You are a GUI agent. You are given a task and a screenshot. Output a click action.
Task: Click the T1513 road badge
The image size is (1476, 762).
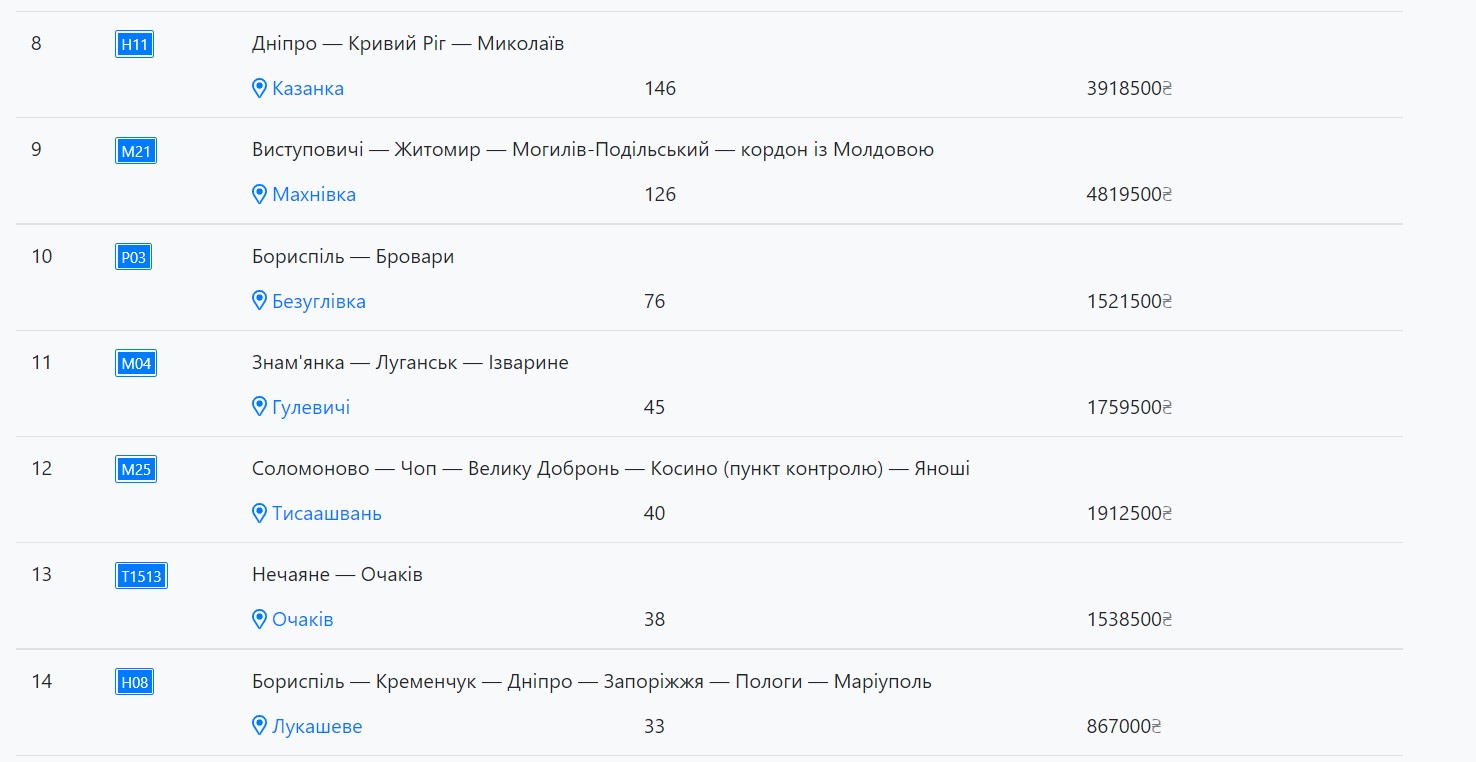140,576
